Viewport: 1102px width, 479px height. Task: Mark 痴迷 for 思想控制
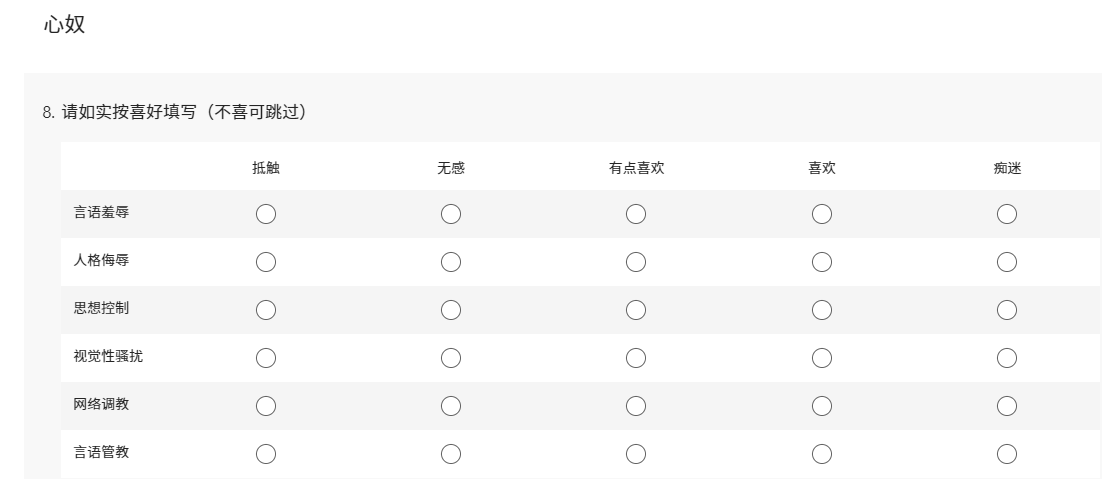(x=1007, y=310)
